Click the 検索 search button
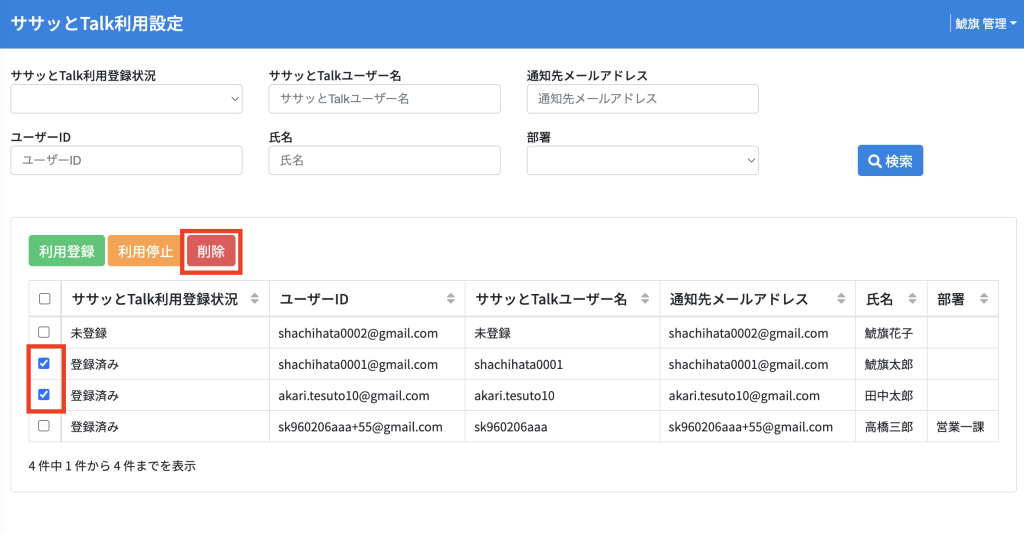 tap(890, 161)
